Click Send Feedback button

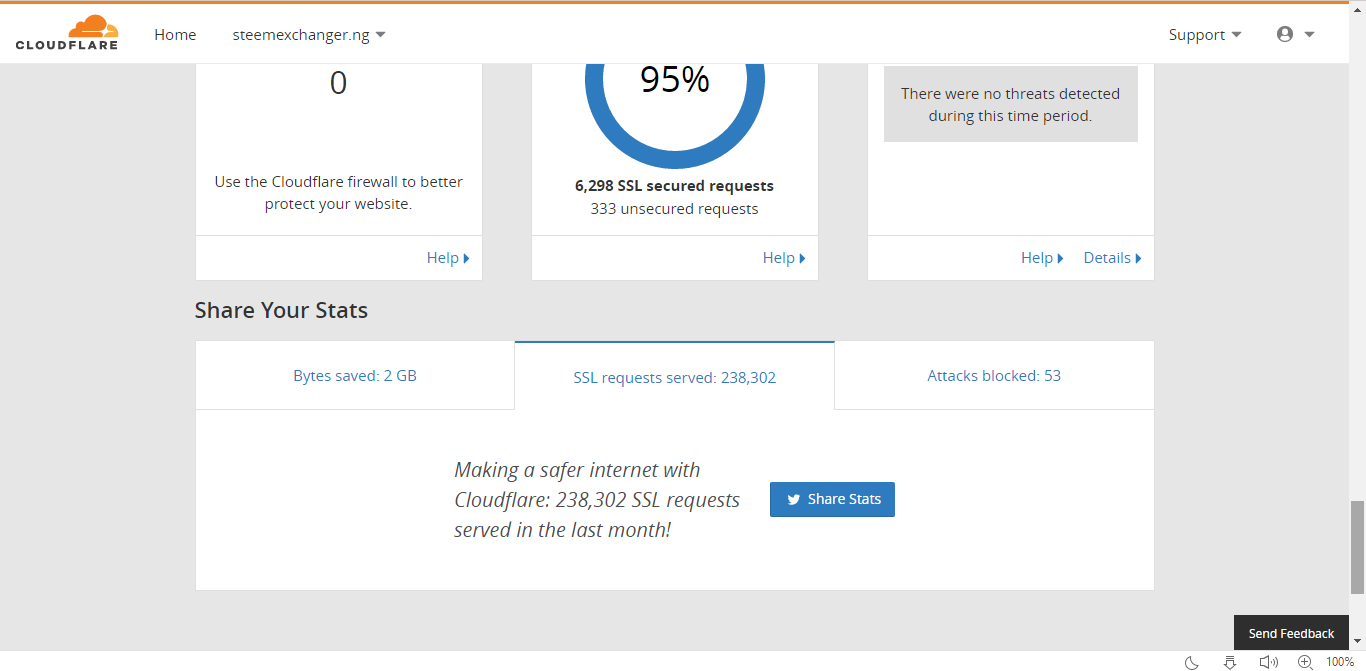tap(1291, 633)
